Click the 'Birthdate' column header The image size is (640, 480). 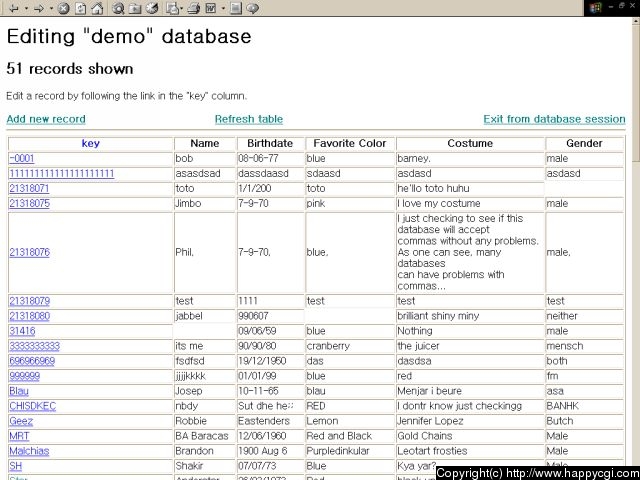tap(270, 143)
